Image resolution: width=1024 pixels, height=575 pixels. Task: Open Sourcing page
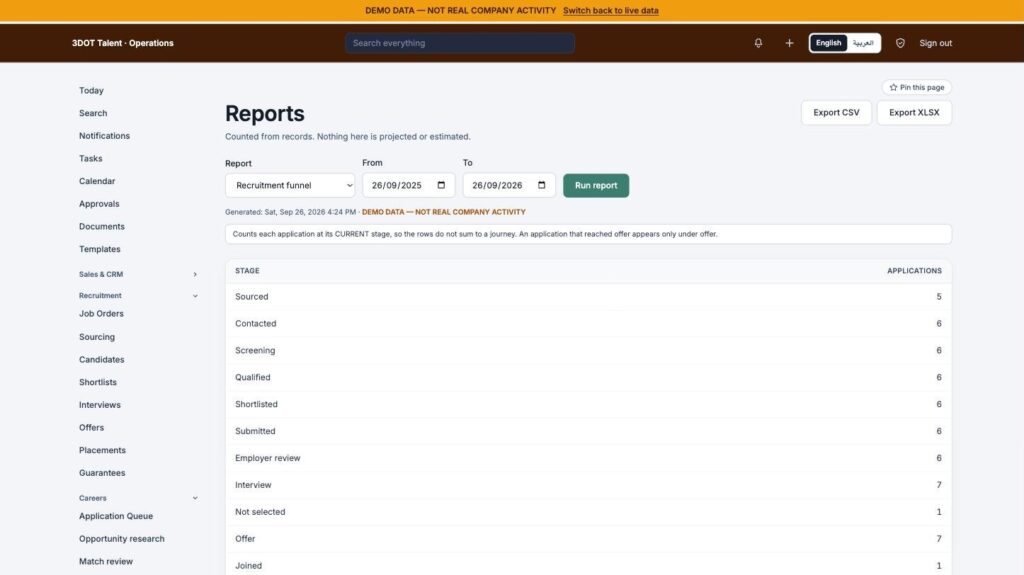(x=97, y=337)
